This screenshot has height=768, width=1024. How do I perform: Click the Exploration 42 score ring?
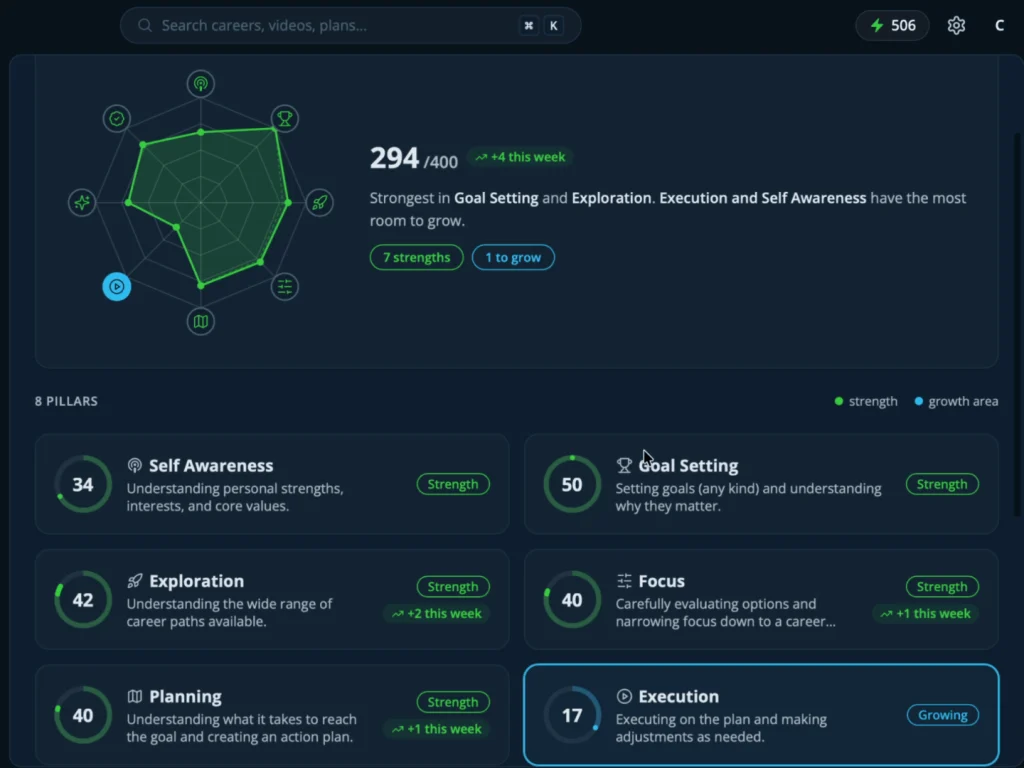[83, 600]
